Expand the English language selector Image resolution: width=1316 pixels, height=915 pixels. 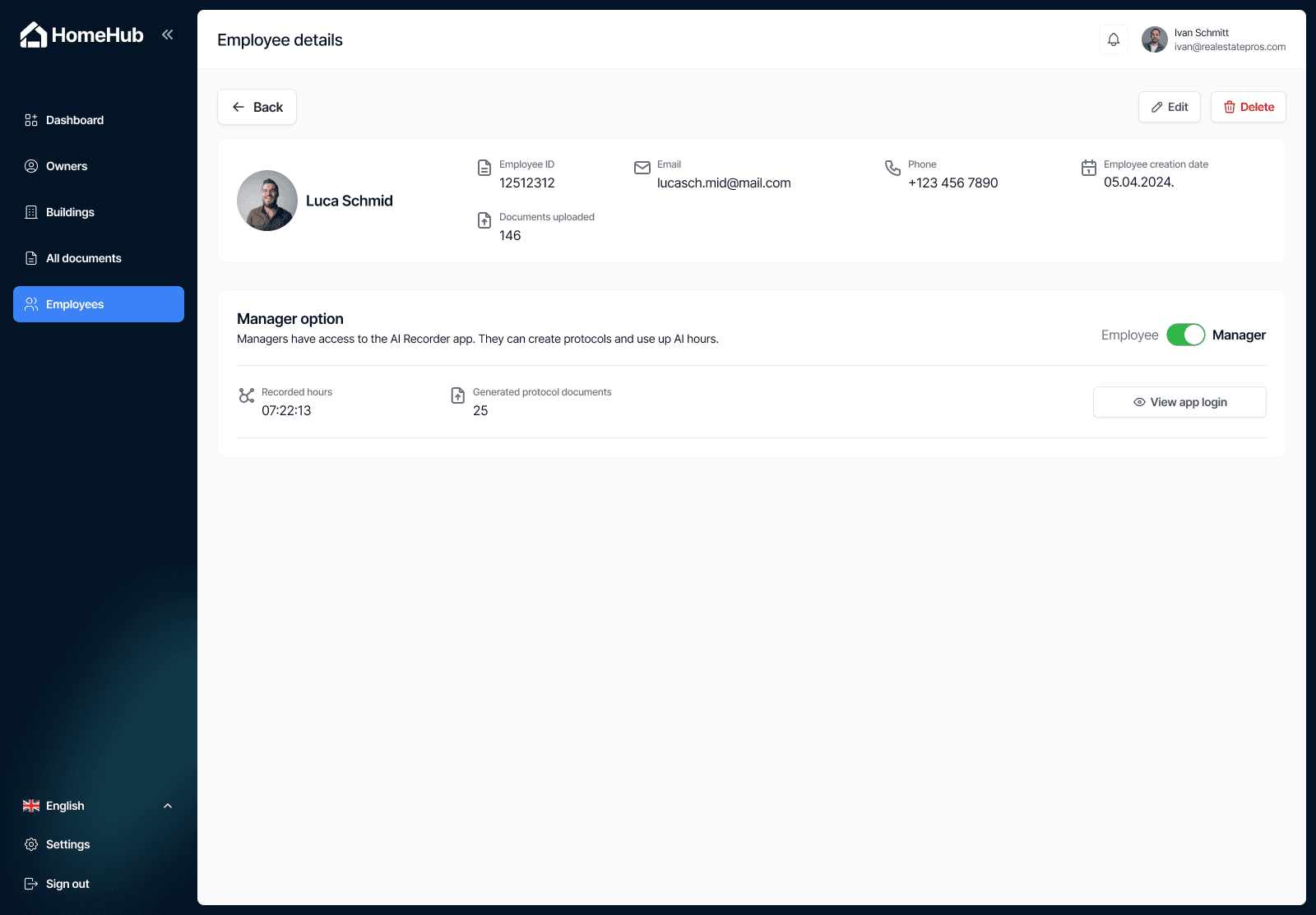tap(99, 806)
